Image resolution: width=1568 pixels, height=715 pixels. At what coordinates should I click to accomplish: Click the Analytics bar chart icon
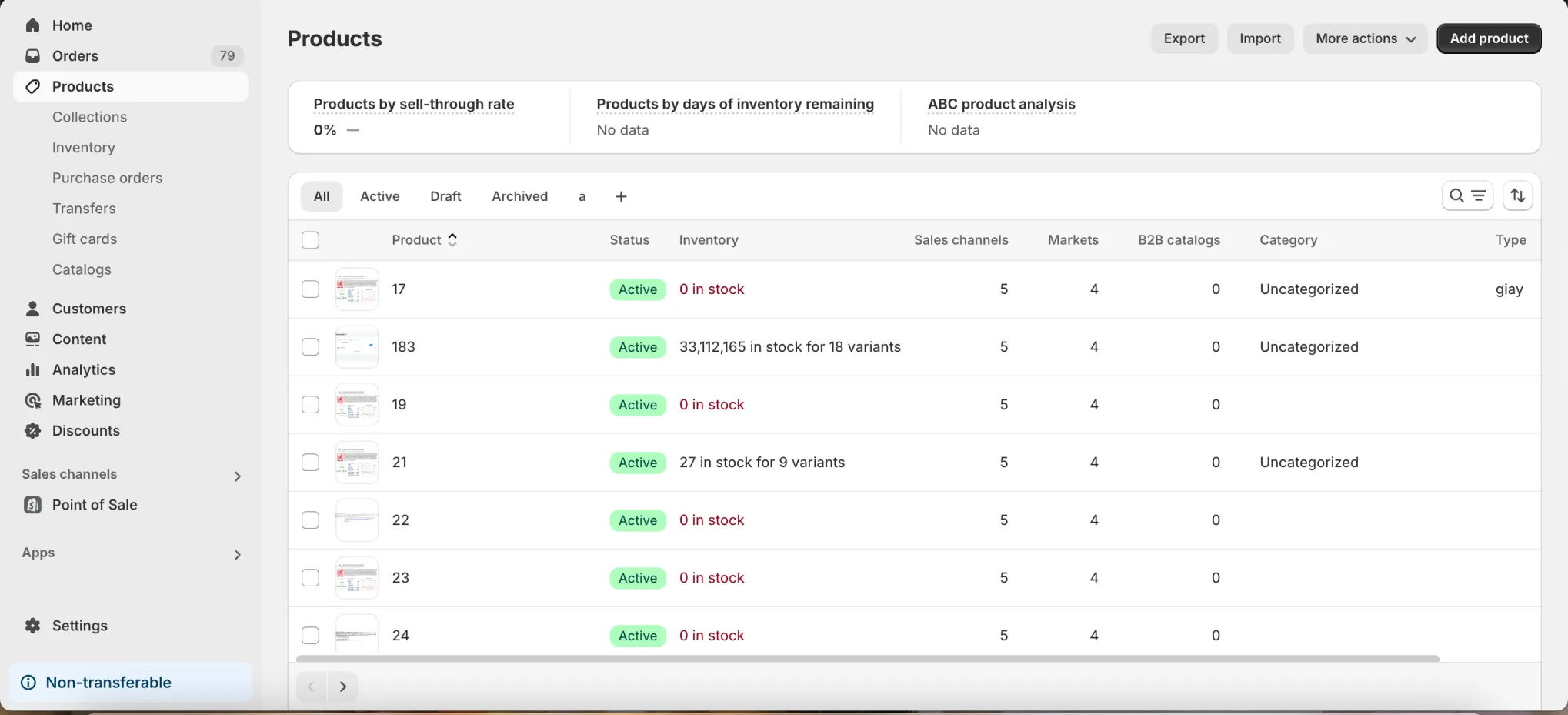pyautogui.click(x=32, y=369)
